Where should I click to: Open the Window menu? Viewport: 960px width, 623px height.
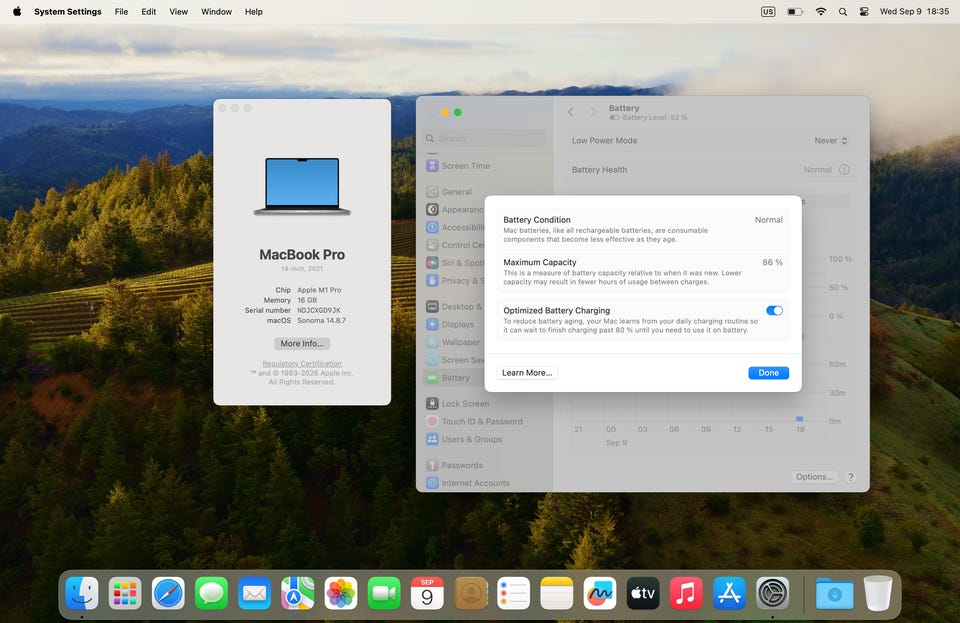(x=216, y=12)
